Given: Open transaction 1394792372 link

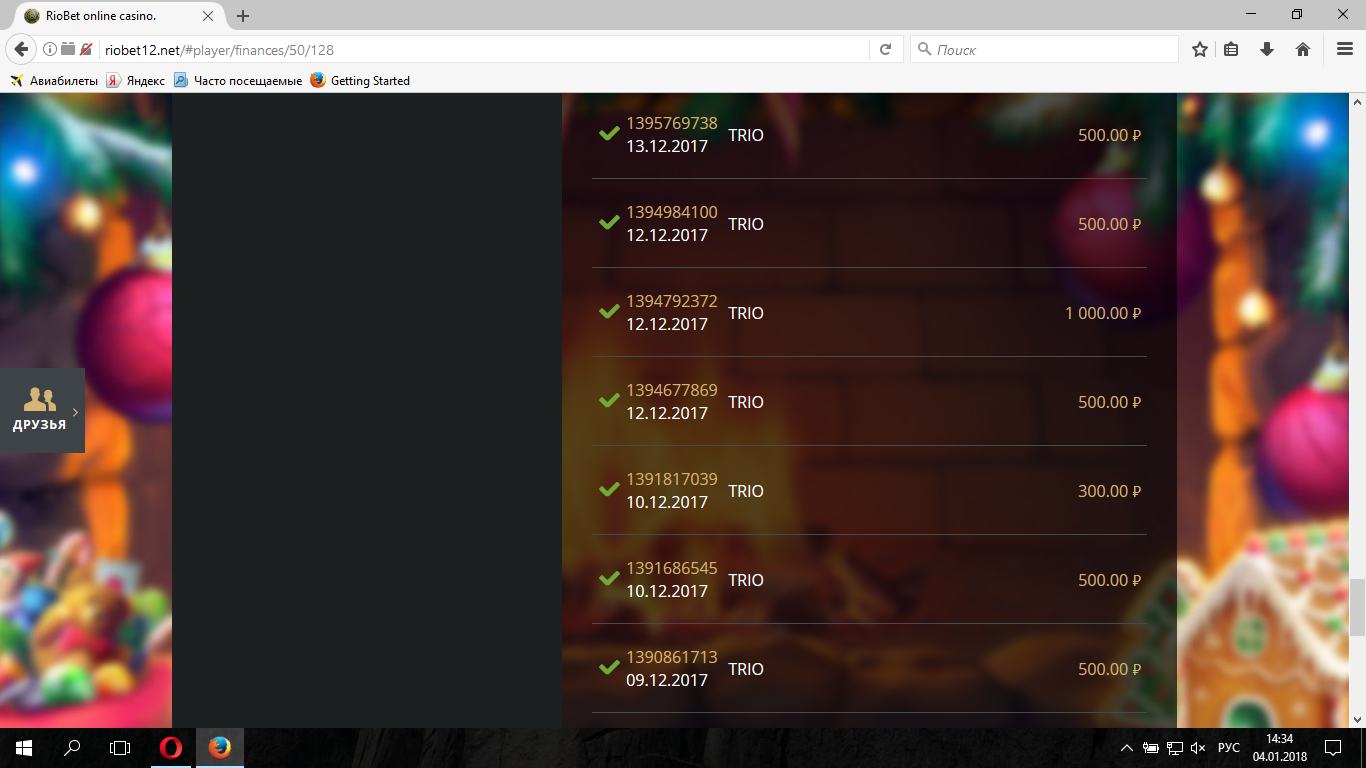Looking at the screenshot, I should click(672, 301).
